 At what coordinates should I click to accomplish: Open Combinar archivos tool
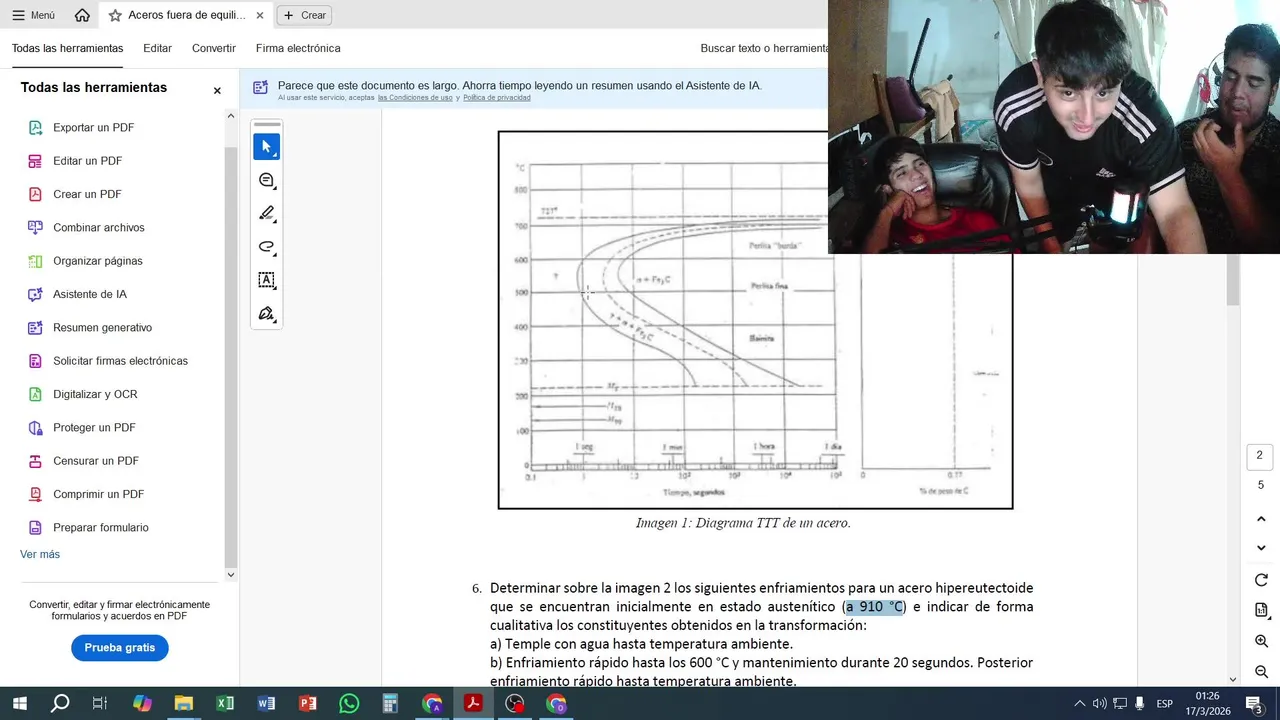point(98,227)
